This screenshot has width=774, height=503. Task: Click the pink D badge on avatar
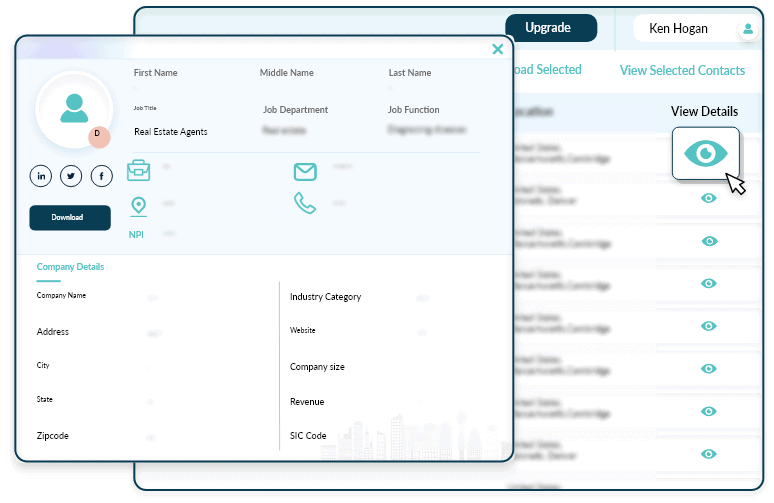point(98,136)
